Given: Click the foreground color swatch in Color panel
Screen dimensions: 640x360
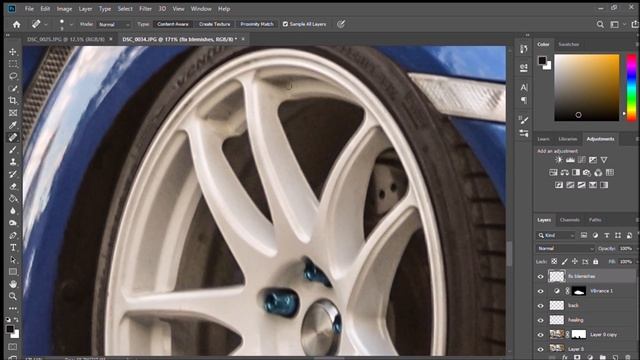Looking at the screenshot, I should (542, 61).
